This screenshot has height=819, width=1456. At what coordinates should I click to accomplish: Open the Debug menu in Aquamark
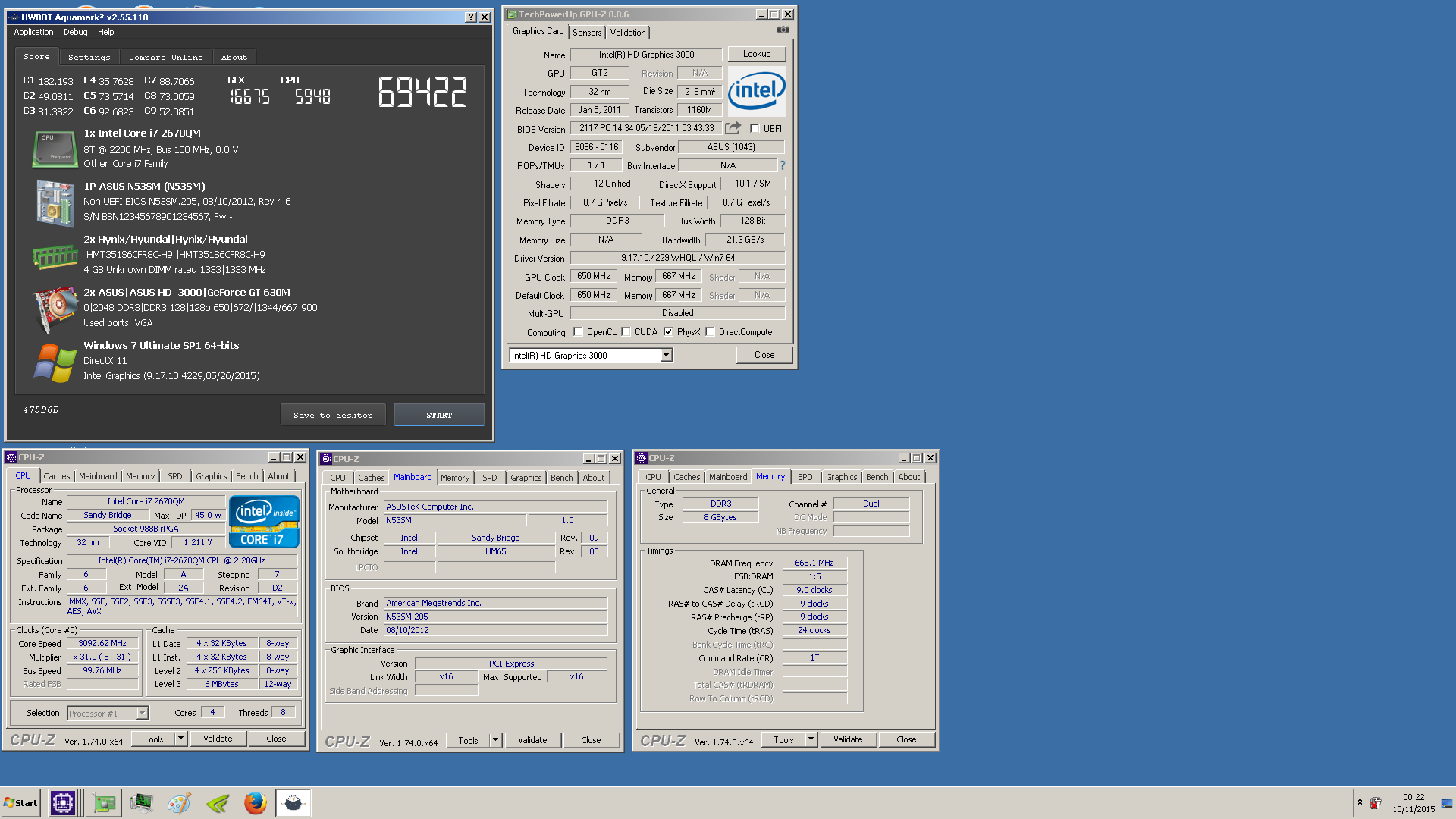[x=75, y=32]
